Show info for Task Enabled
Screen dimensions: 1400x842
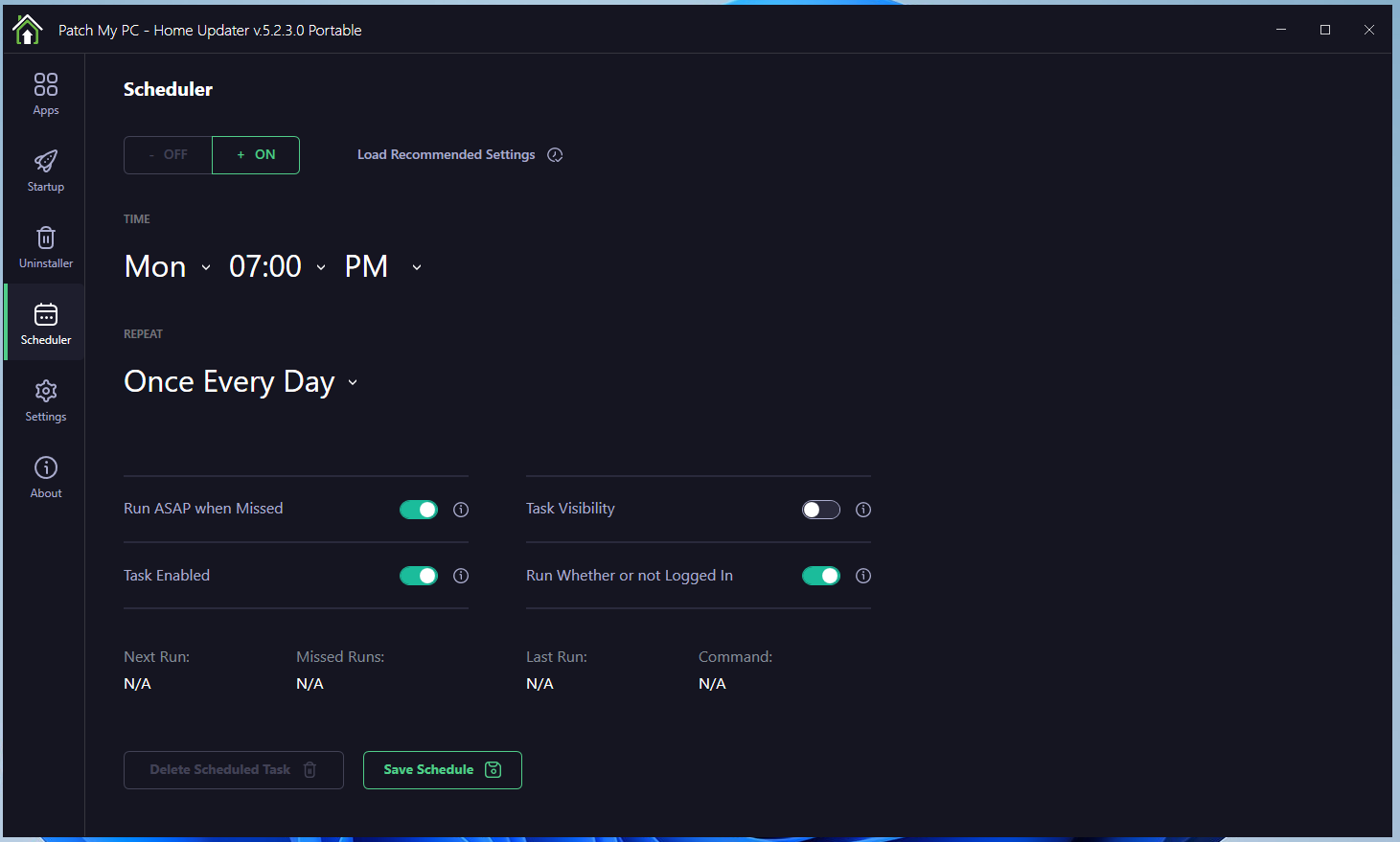461,576
